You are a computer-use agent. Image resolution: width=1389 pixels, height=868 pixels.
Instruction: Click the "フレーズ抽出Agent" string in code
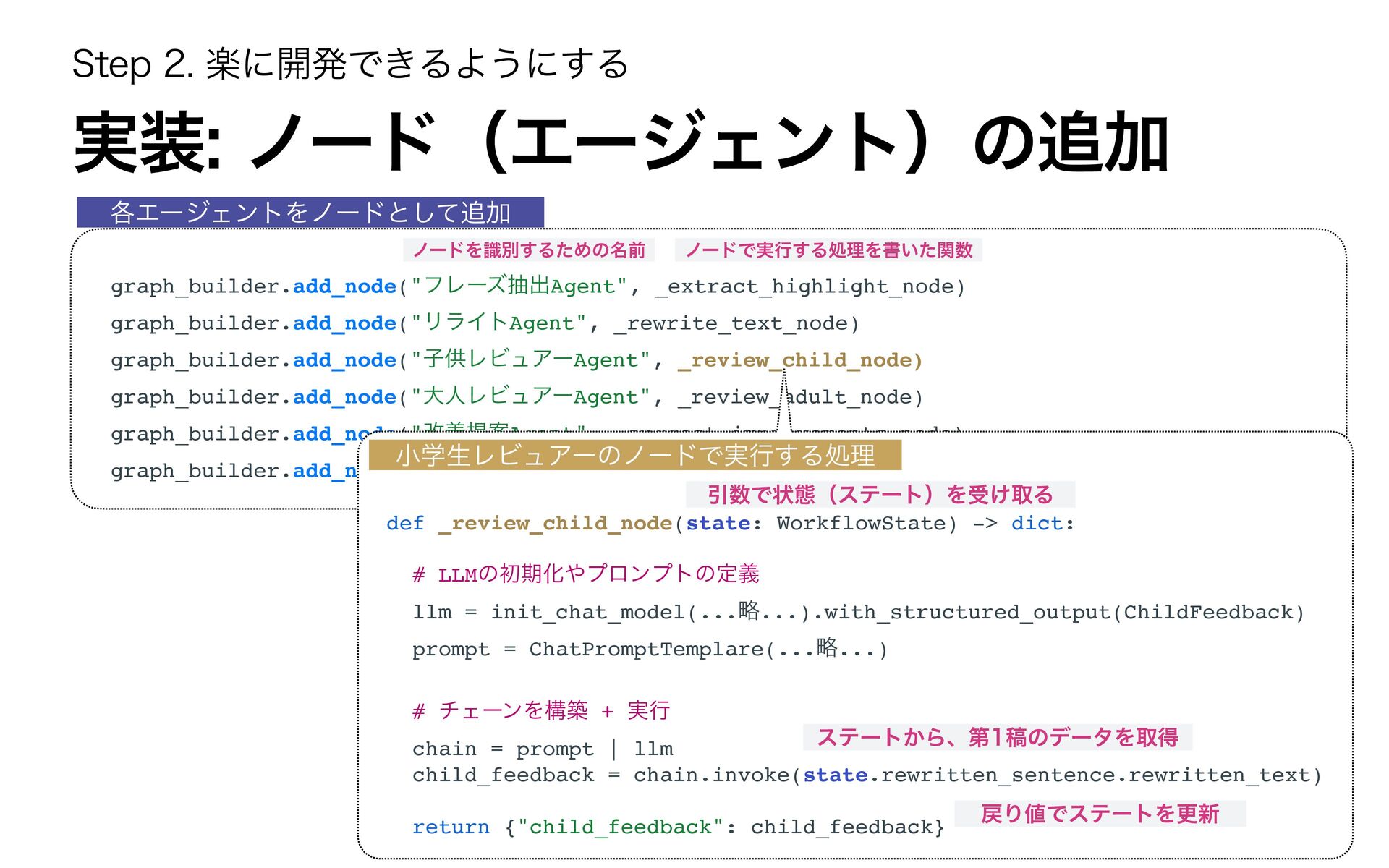pyautogui.click(x=518, y=286)
